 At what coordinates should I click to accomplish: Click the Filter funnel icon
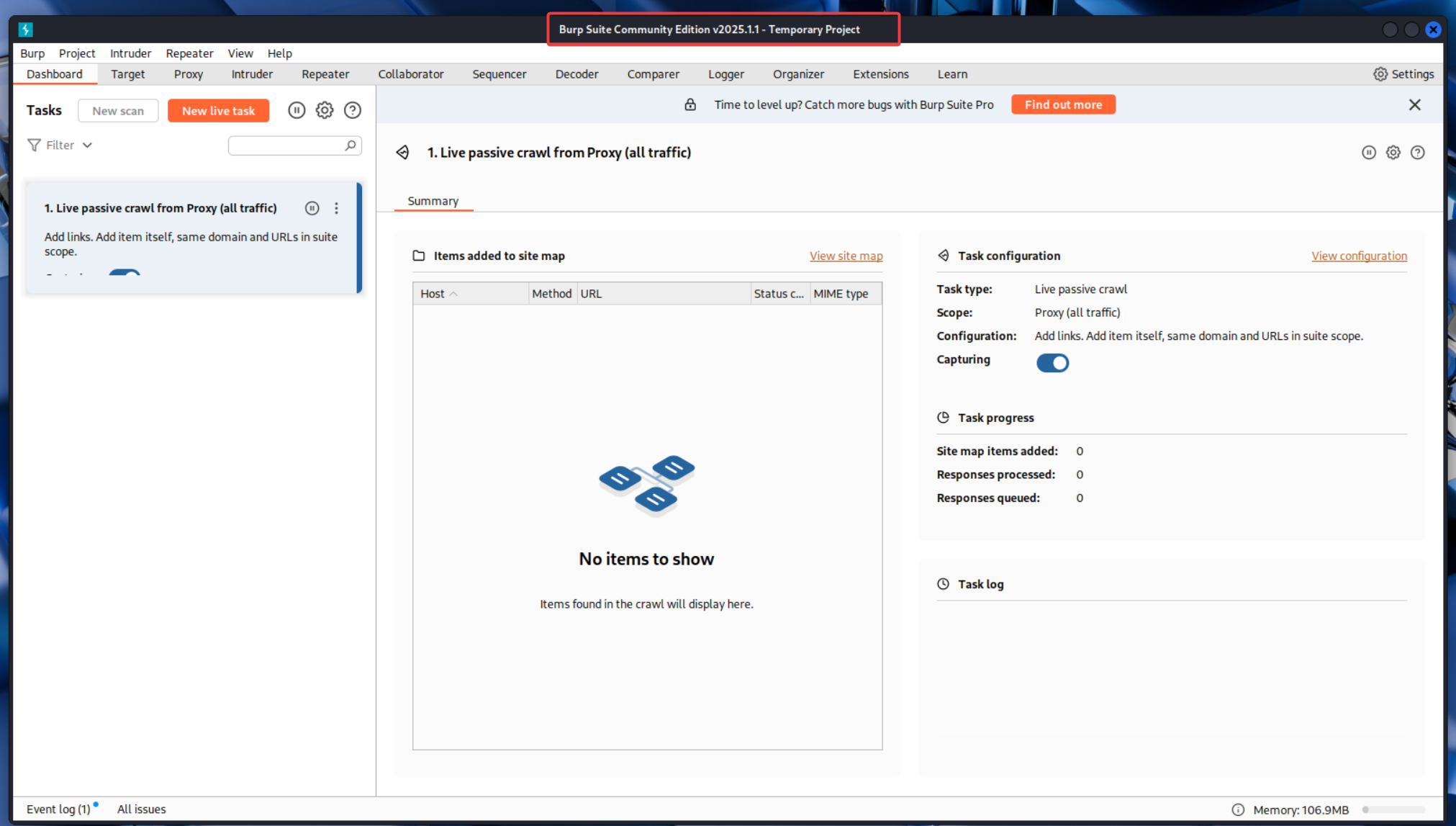pyautogui.click(x=34, y=145)
